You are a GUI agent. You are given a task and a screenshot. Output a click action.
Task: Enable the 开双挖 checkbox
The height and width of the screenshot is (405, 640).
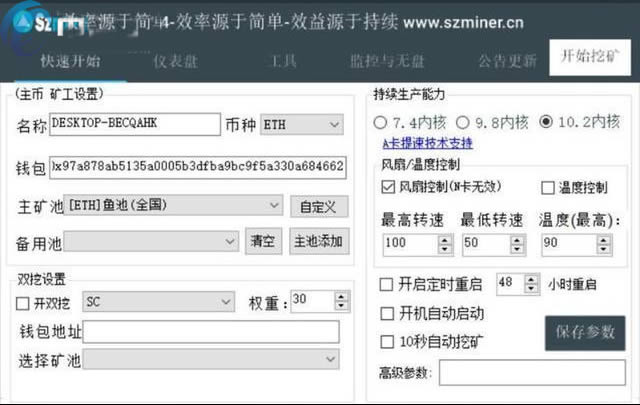click(x=23, y=303)
